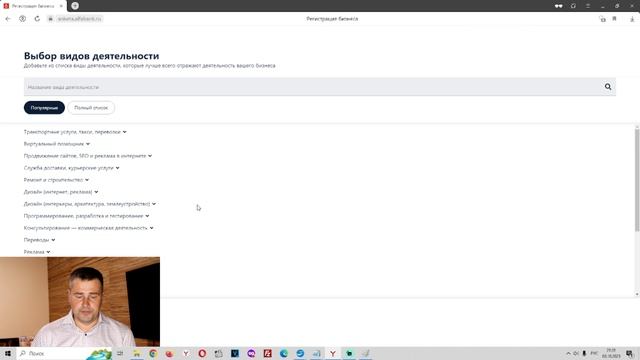Switch to the Полный список tab
640x360 pixels.
(x=91, y=108)
